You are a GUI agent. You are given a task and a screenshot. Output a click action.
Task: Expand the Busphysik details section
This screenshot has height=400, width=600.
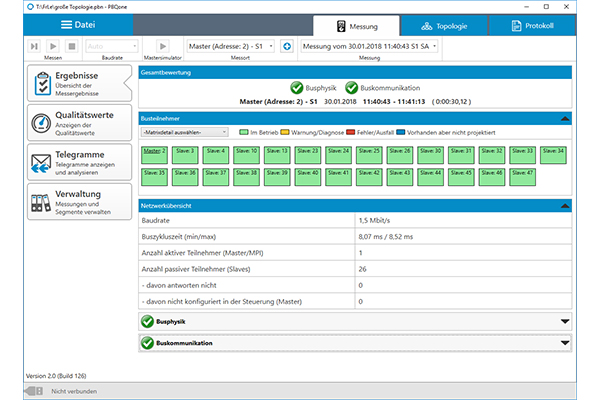pyautogui.click(x=565, y=322)
